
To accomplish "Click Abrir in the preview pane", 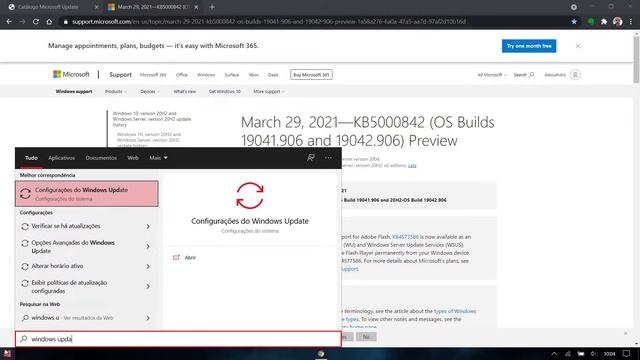I will pos(190,258).
